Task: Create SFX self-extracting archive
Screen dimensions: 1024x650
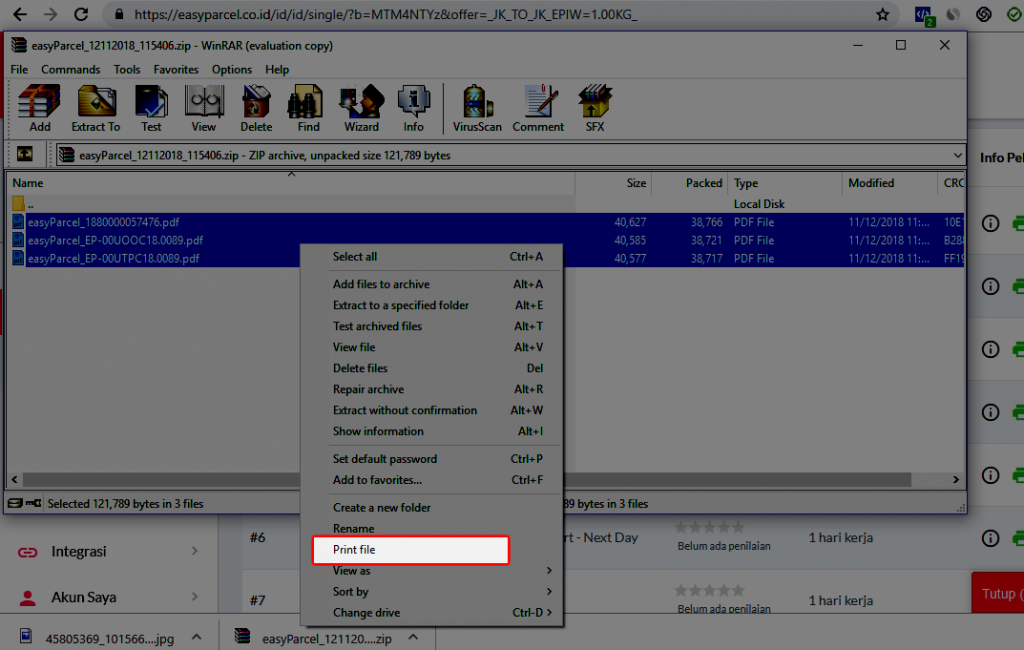Action: click(x=595, y=108)
